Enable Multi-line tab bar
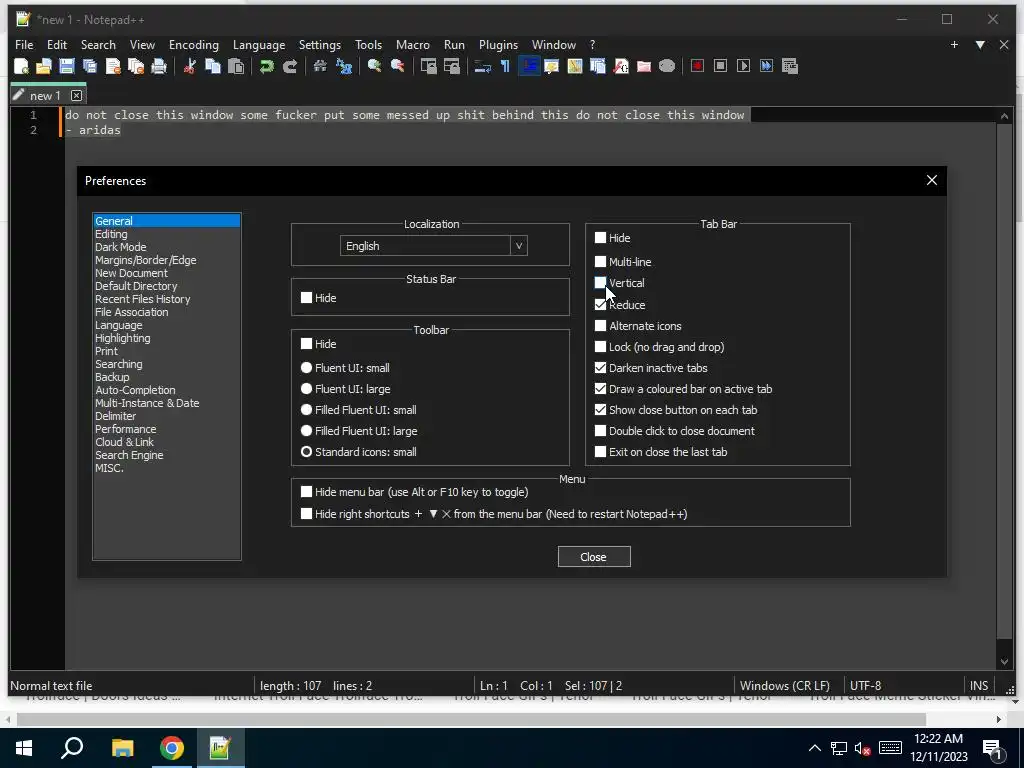 [600, 262]
